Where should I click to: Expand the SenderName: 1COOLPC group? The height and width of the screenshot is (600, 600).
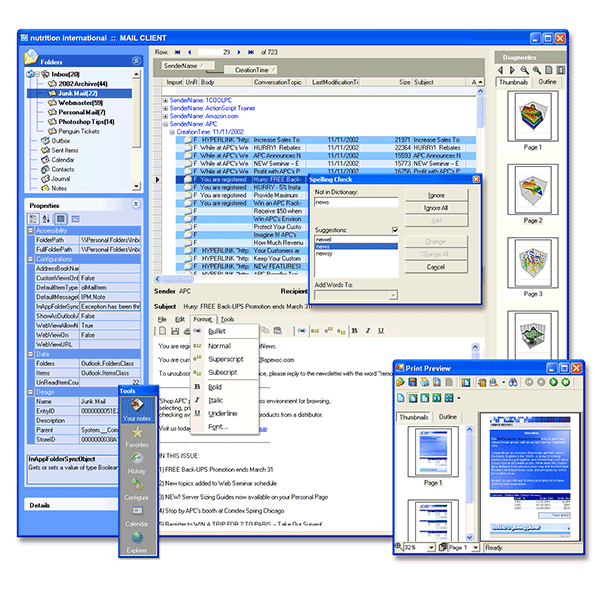click(165, 100)
